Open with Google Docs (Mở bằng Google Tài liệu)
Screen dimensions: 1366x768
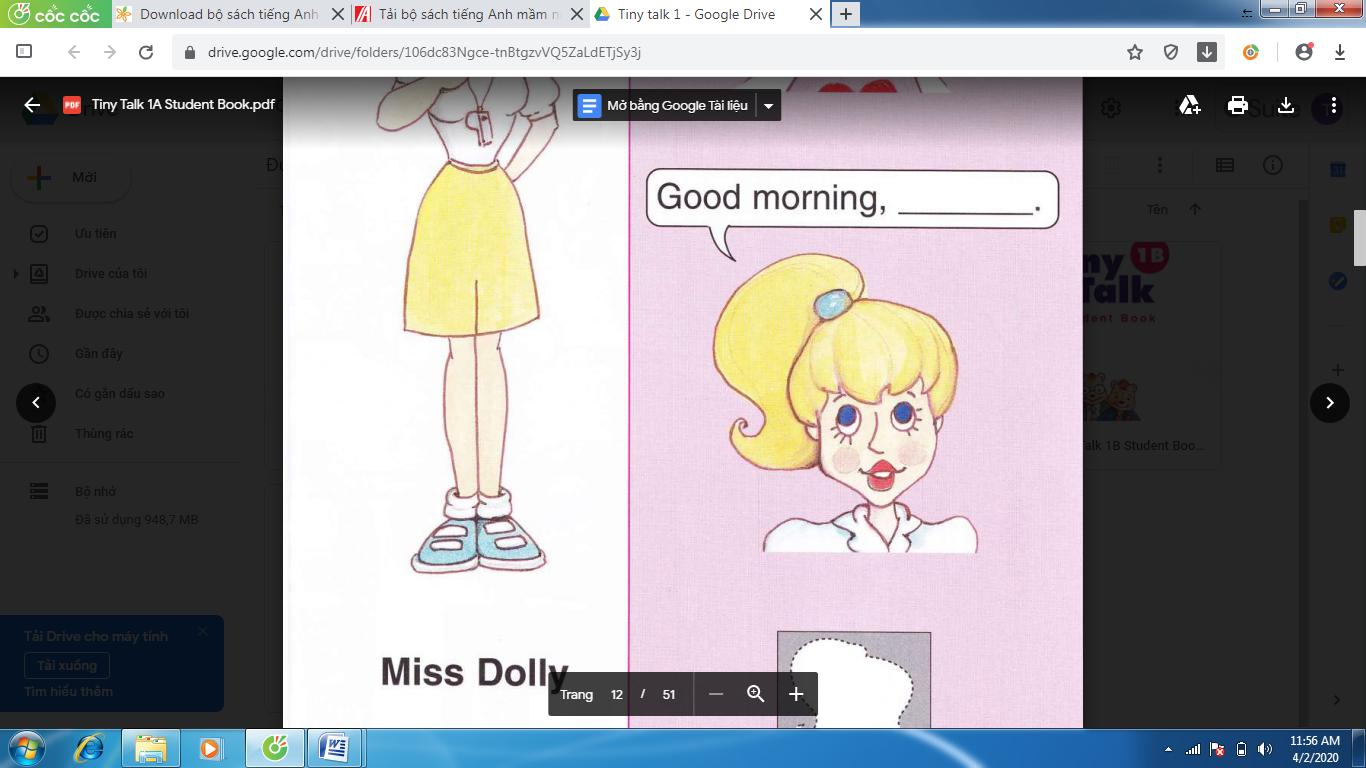[665, 105]
